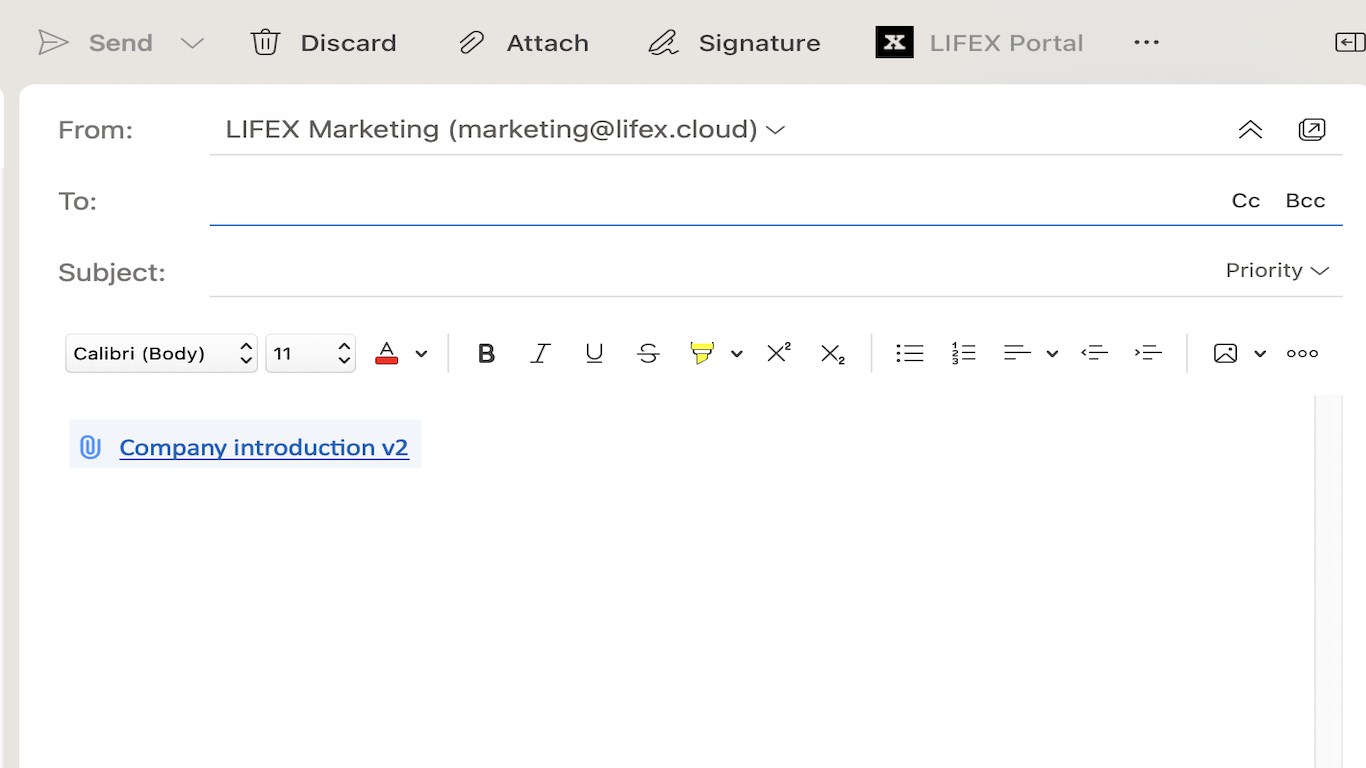Increase paragraph indent
This screenshot has width=1366, height=768.
(x=1148, y=353)
